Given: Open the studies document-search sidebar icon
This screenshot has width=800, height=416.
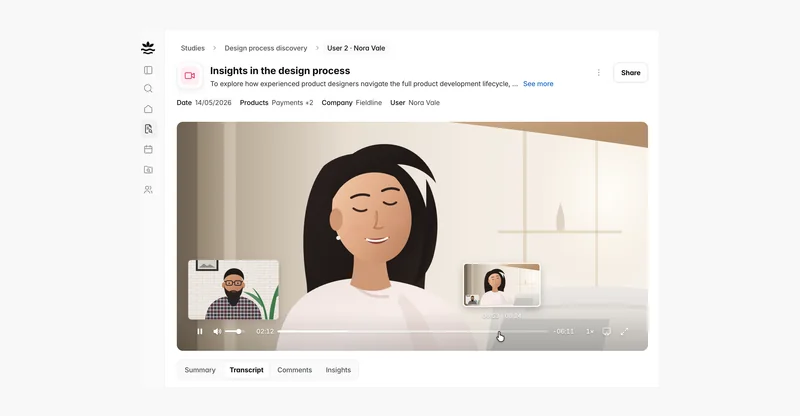Looking at the screenshot, I should [148, 129].
